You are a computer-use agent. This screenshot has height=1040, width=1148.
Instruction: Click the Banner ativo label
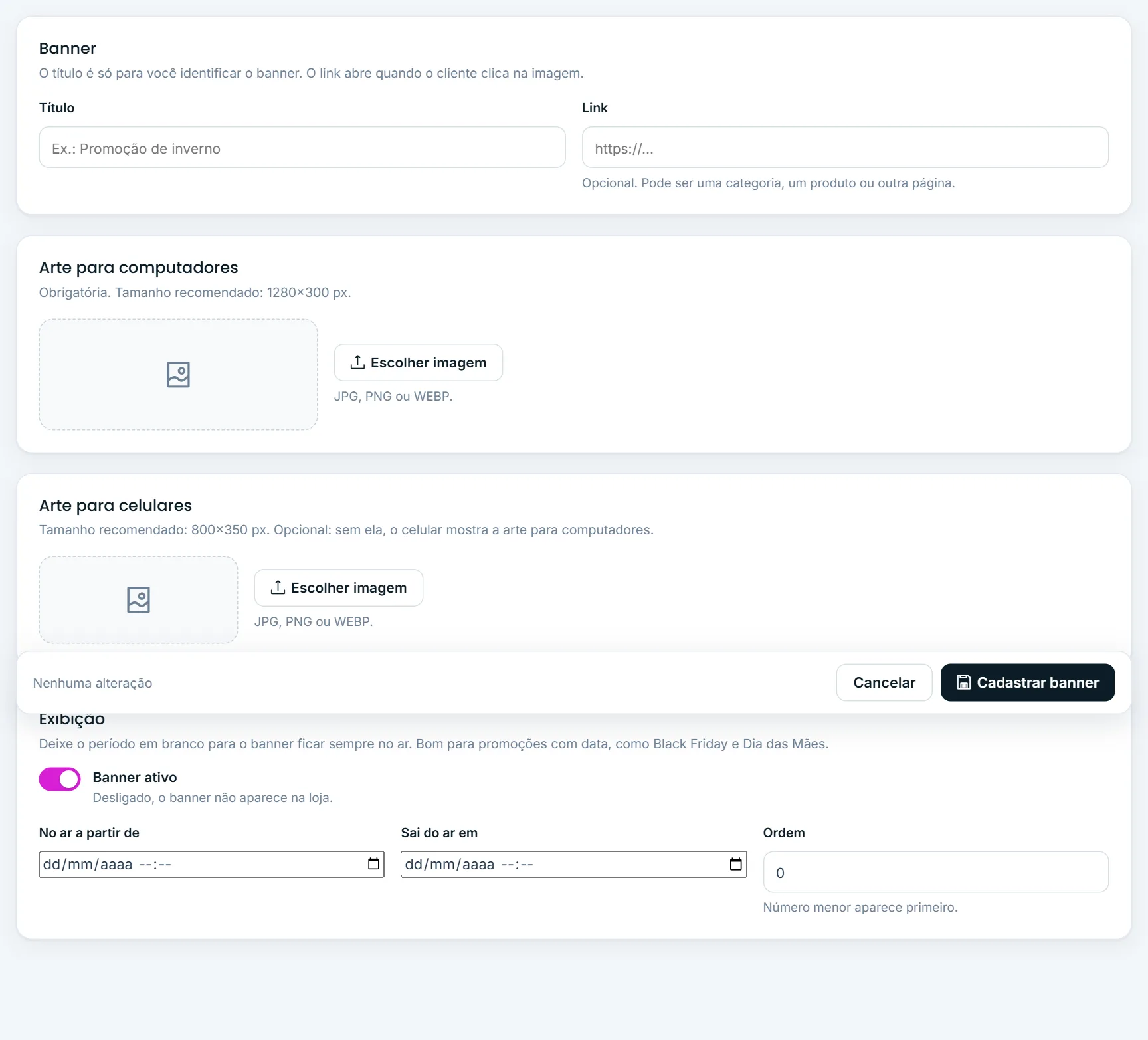(135, 778)
